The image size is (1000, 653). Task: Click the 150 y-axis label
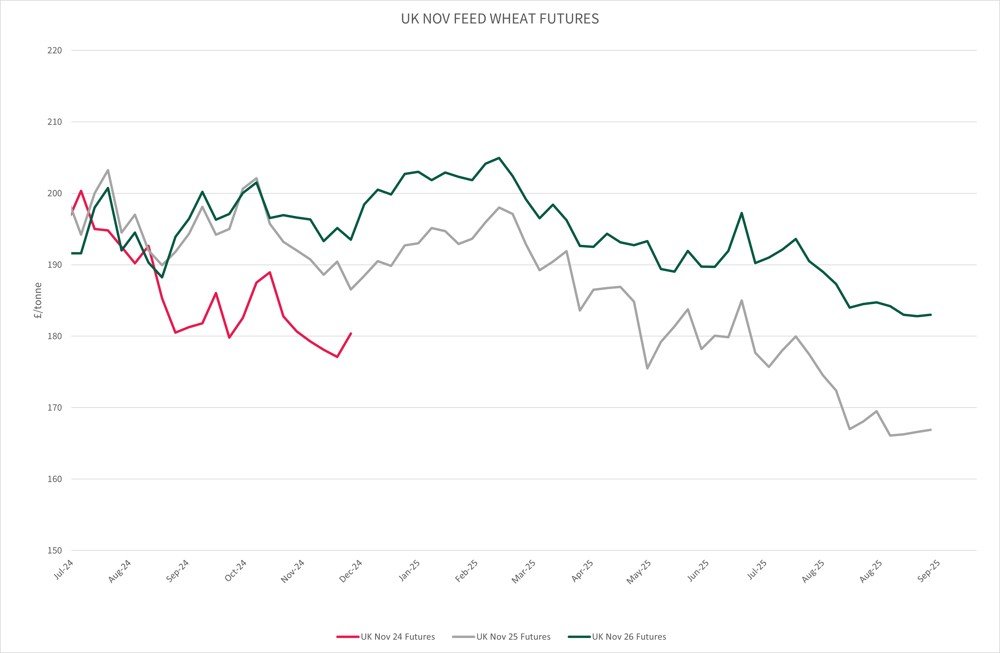point(55,551)
